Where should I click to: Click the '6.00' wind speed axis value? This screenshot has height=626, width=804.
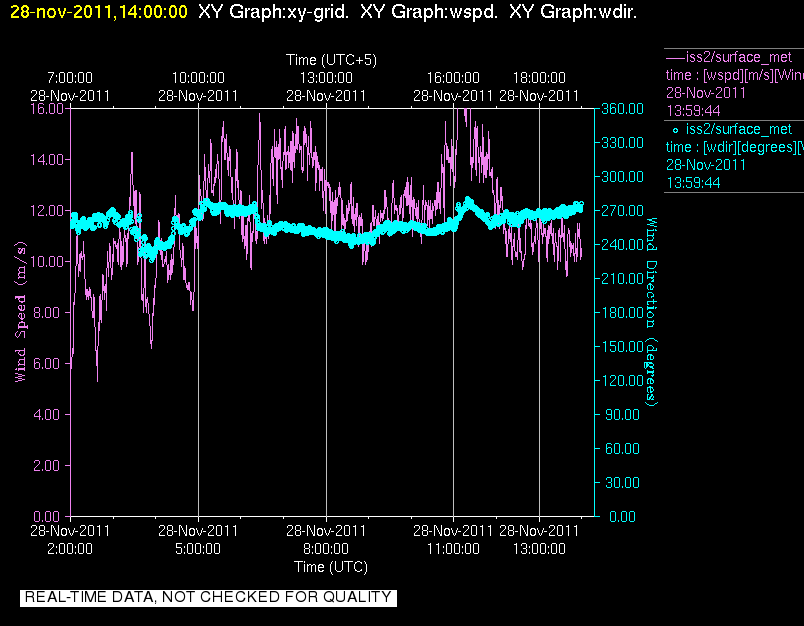[x=49, y=364]
